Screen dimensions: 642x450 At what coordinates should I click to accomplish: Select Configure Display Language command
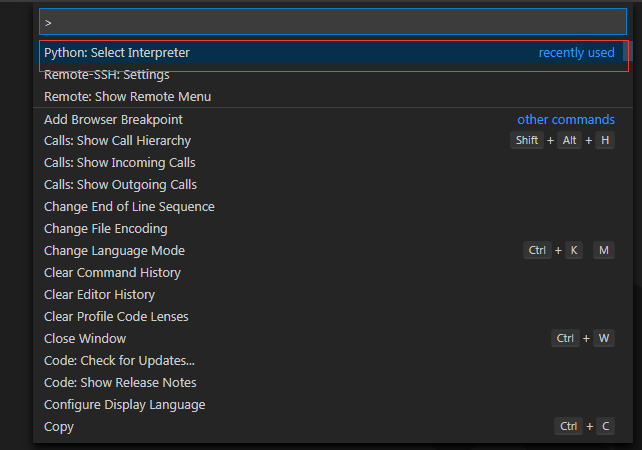click(332, 405)
